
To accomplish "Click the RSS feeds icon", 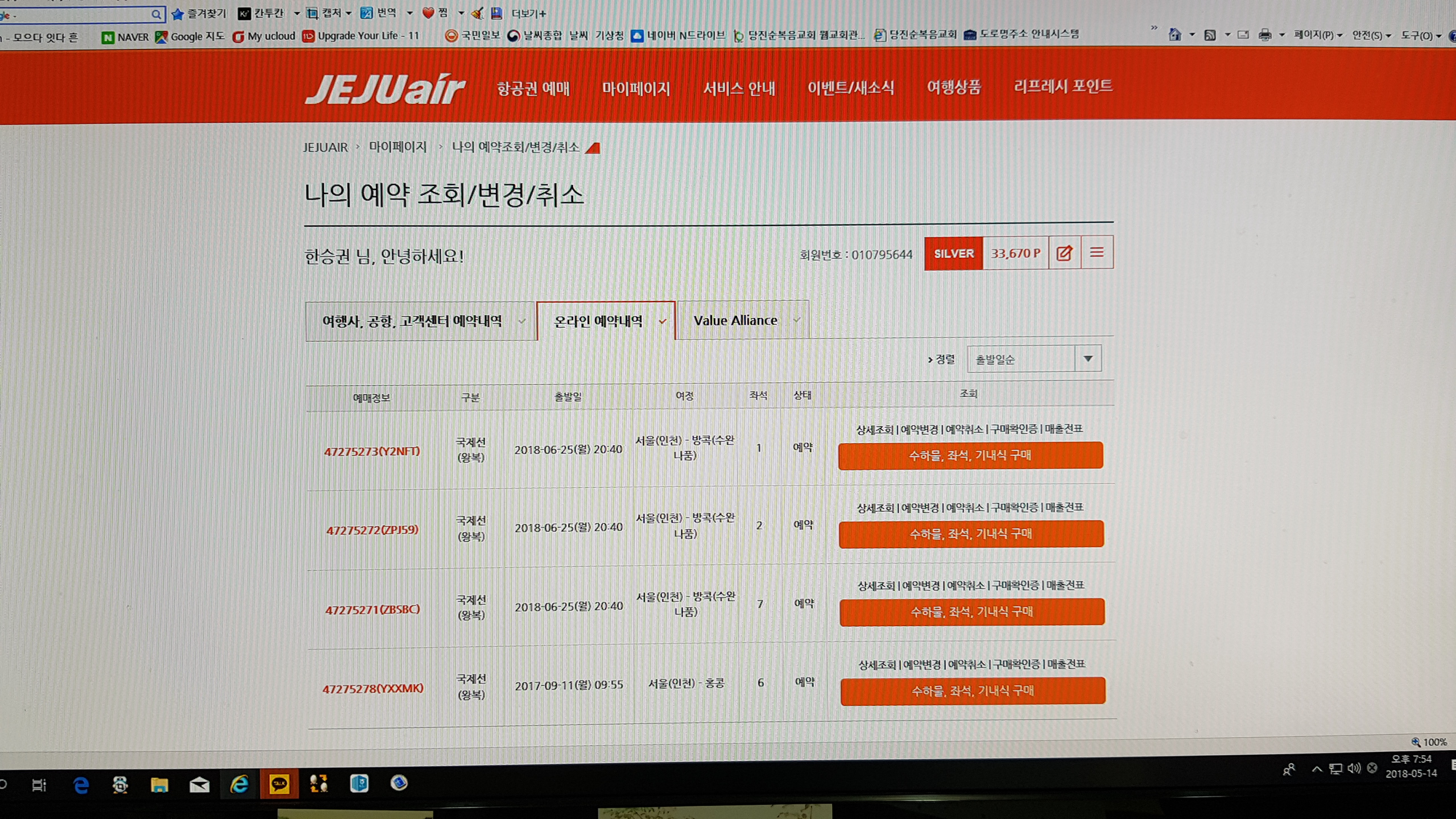I will [x=1210, y=35].
